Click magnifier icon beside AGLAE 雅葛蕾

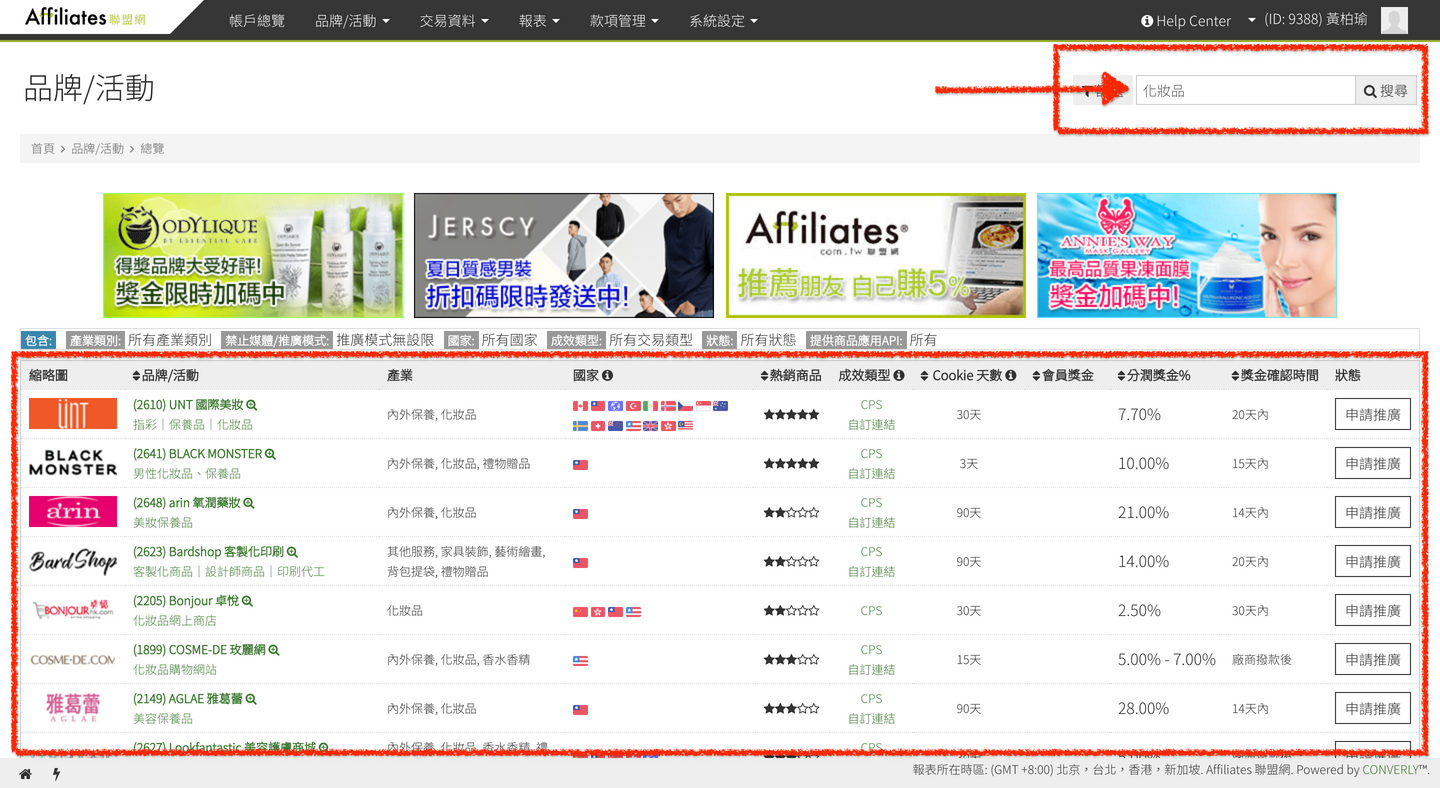(x=251, y=699)
